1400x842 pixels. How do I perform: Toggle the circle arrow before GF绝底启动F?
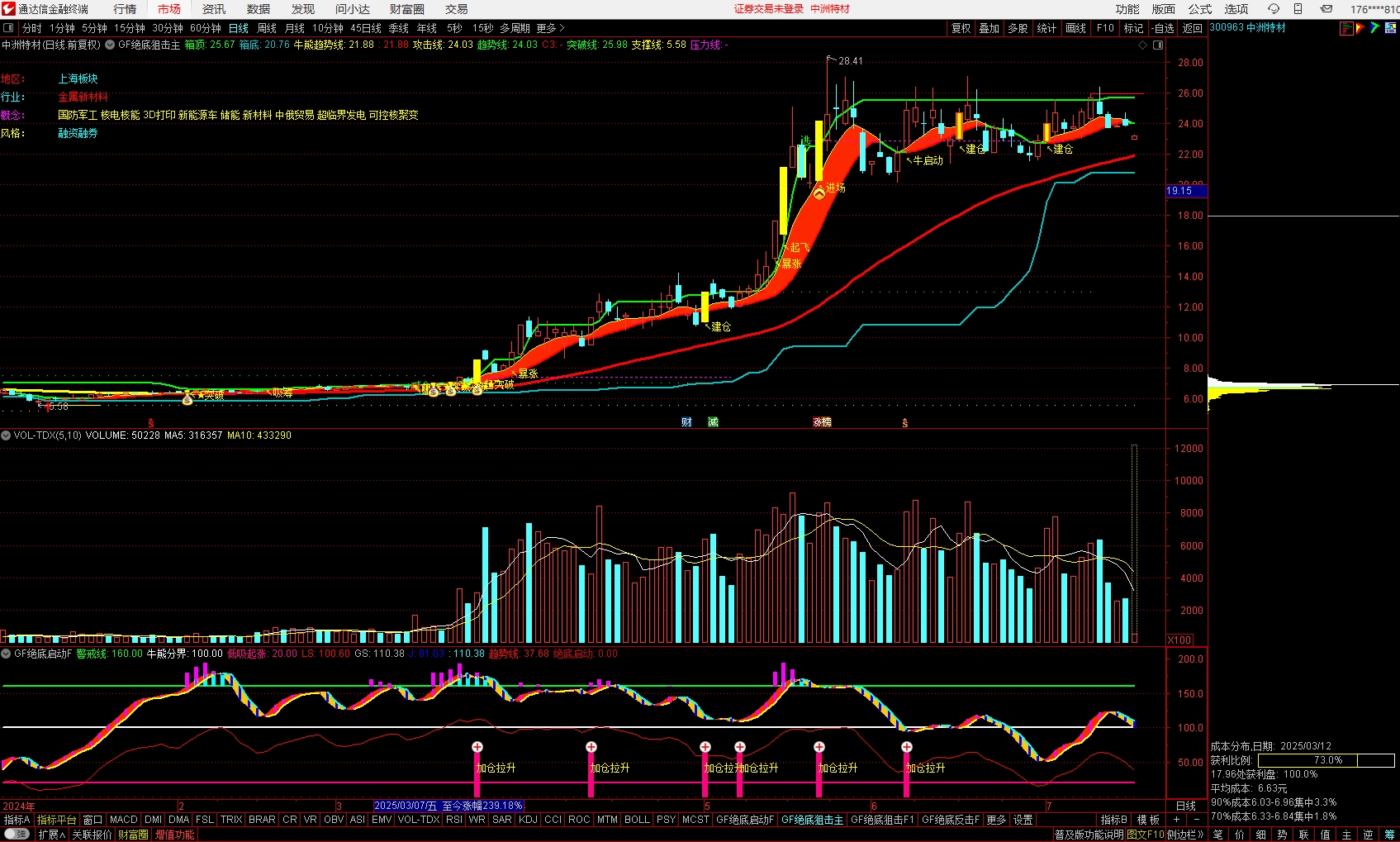point(6,654)
